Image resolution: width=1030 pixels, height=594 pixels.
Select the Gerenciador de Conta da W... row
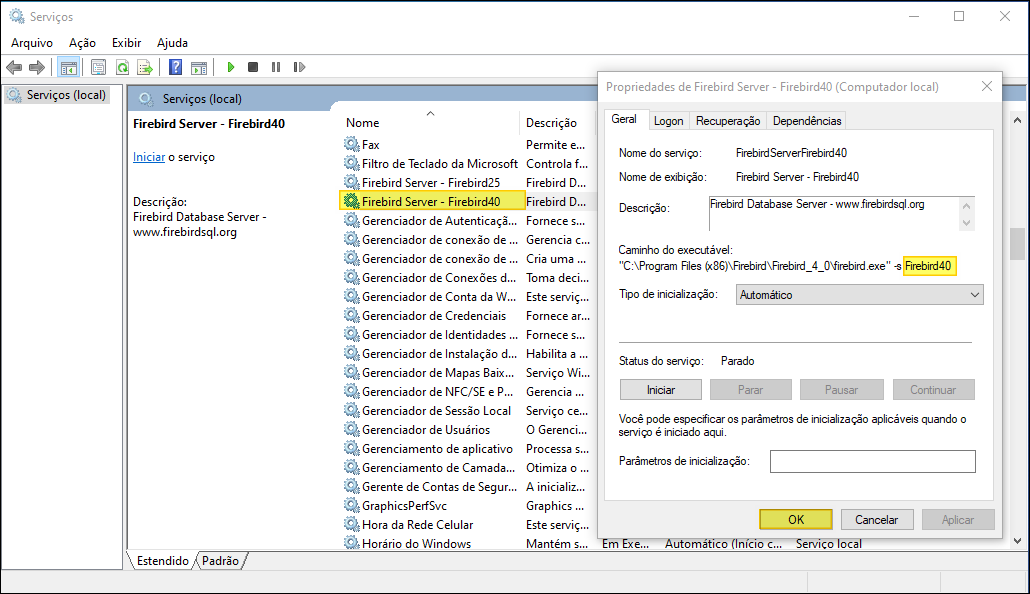[466, 296]
